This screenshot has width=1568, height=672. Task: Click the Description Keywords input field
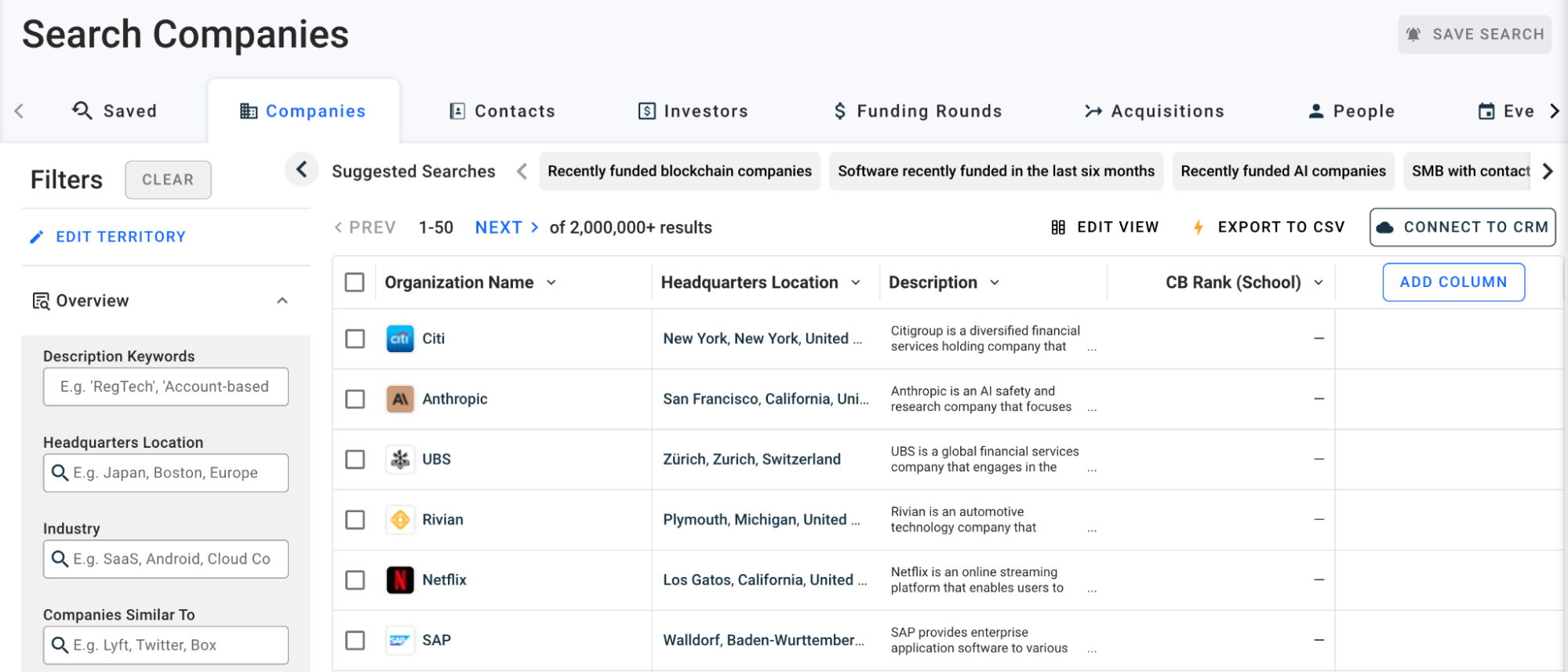[166, 387]
